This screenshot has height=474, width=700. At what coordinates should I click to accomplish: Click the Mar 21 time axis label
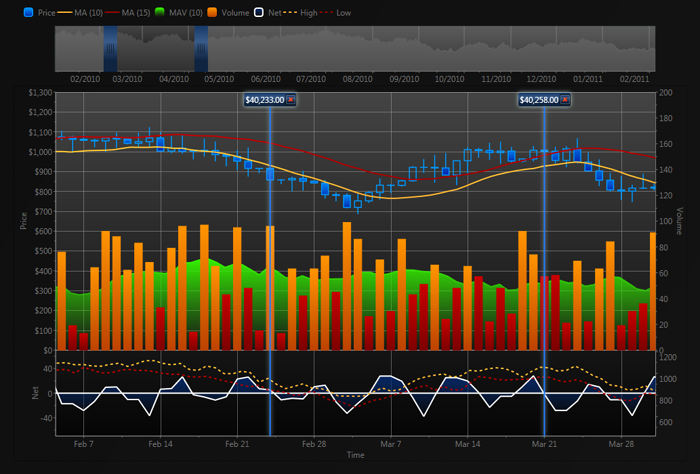tap(544, 444)
